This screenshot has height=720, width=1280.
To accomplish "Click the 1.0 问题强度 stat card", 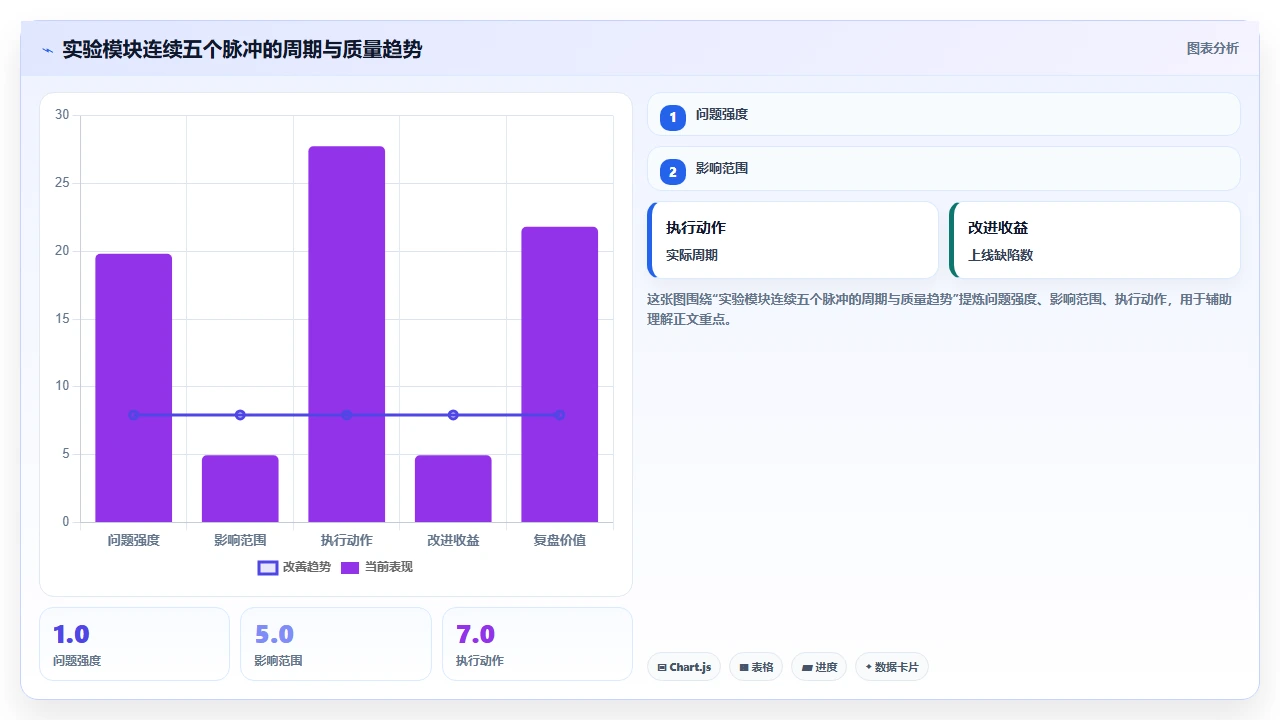I will pos(134,644).
